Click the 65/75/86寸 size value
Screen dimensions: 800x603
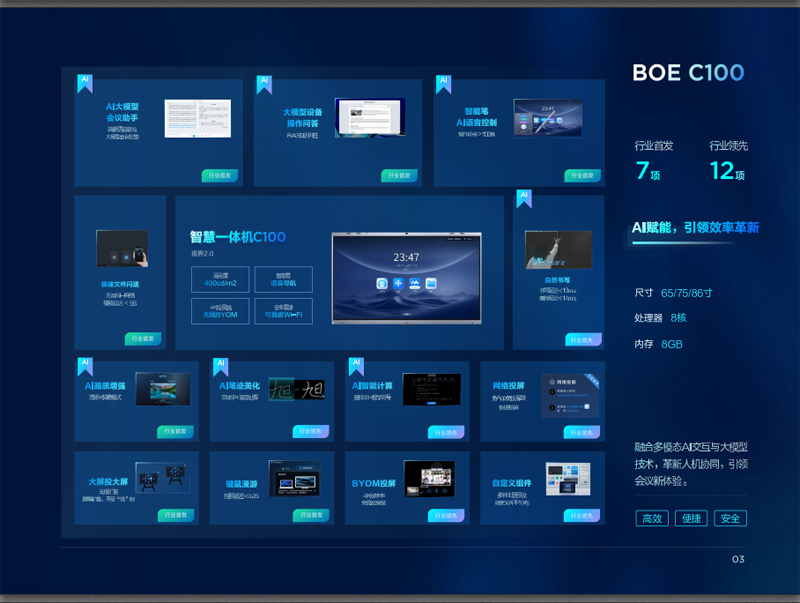(687, 293)
